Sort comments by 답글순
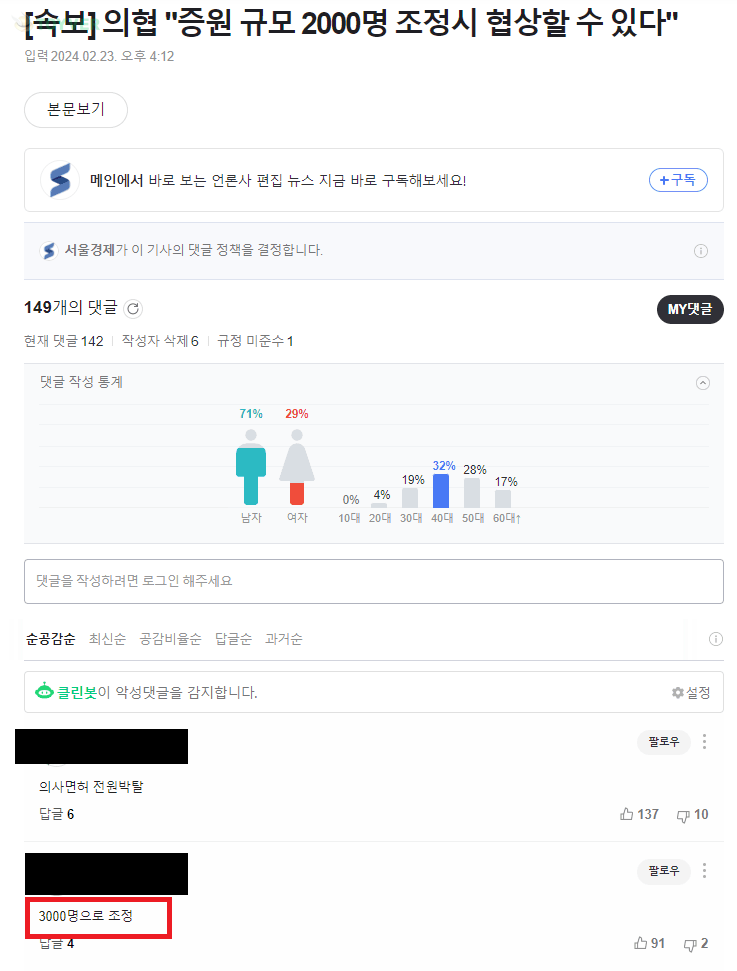Viewport: 737px width, 971px height. [233, 639]
